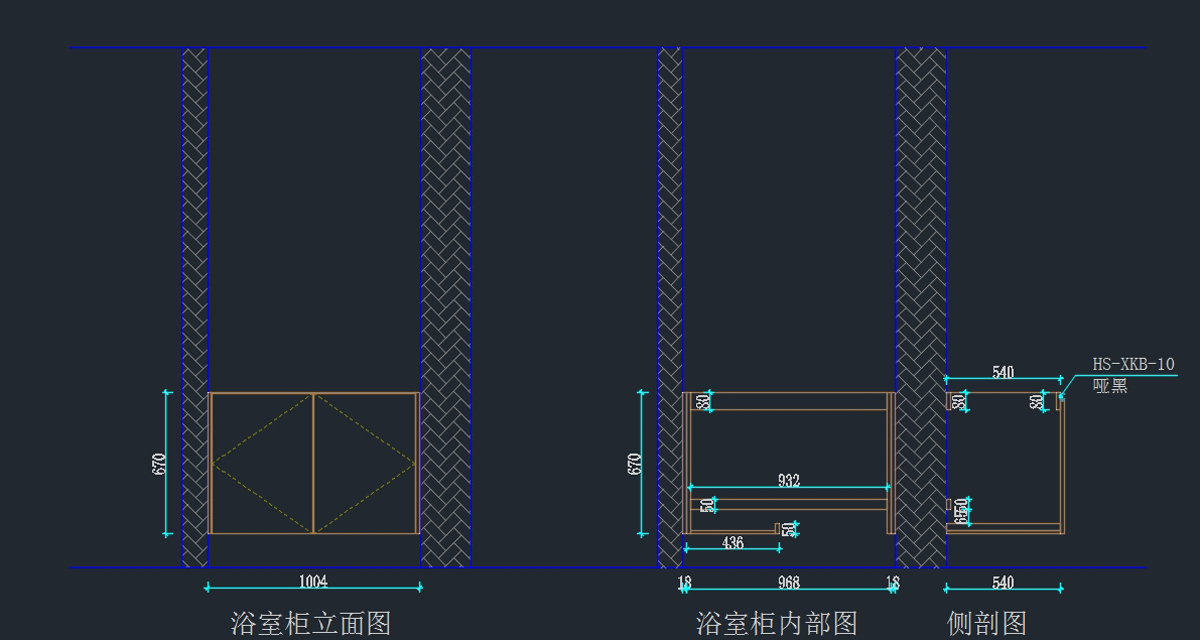The width and height of the screenshot is (1200, 640).
Task: Select the 670 dimension beside the elevation view
Action: tap(159, 464)
